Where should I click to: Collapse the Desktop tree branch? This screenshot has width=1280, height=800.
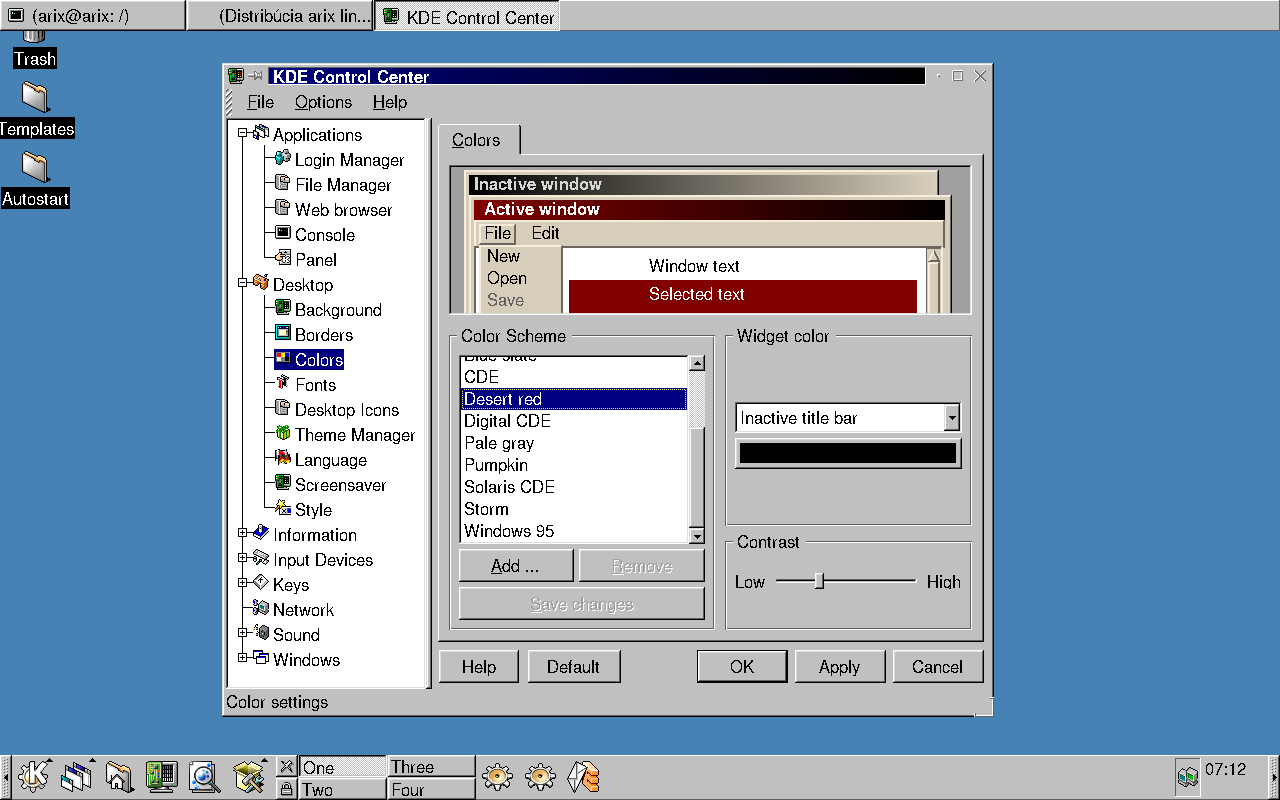(242, 283)
